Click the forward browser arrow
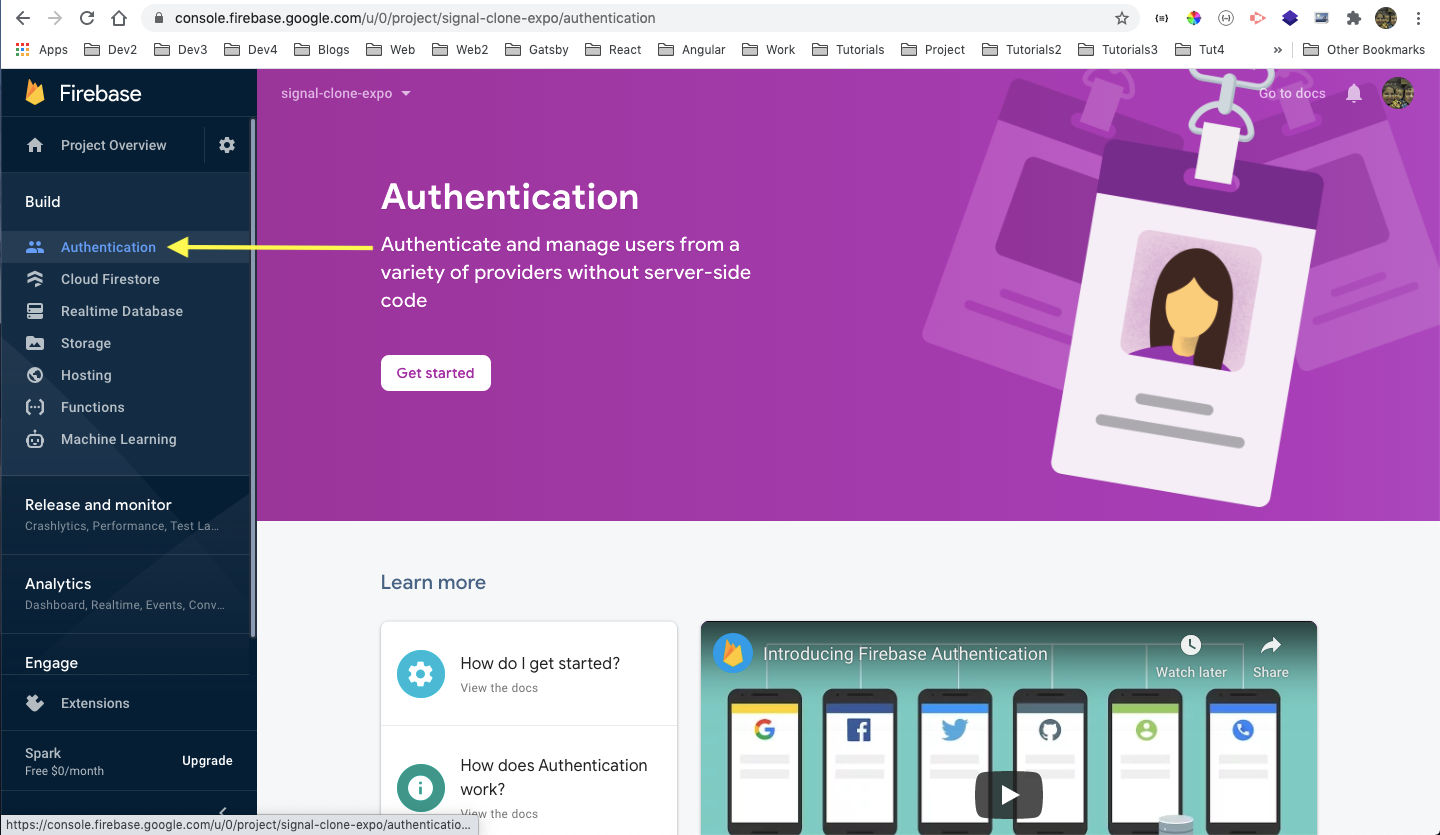The image size is (1440, 835). click(55, 18)
